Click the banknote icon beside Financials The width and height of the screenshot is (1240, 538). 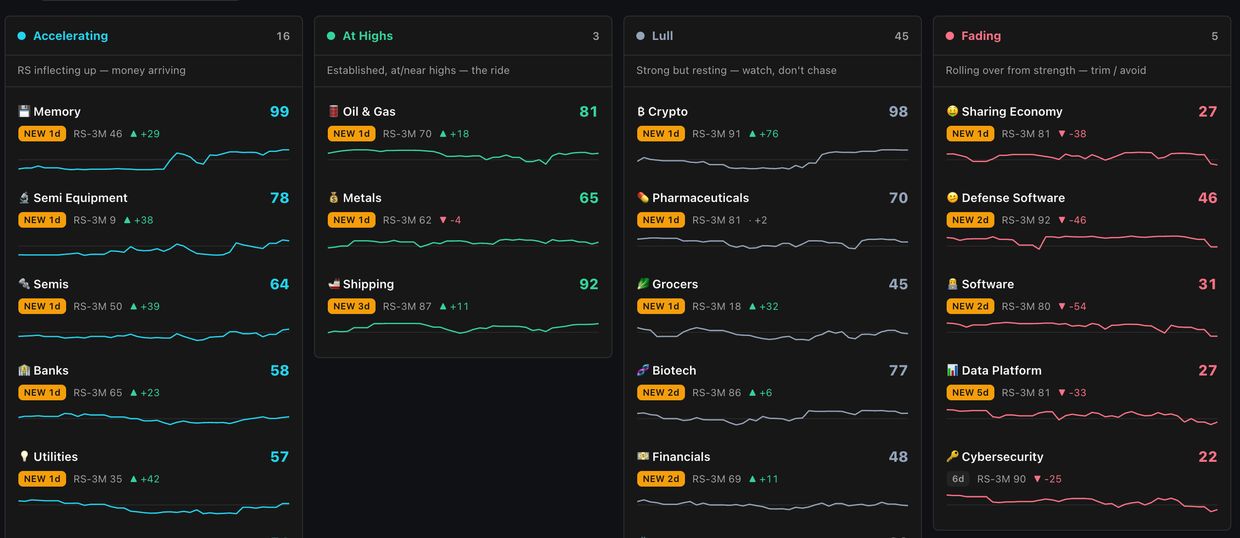point(643,457)
